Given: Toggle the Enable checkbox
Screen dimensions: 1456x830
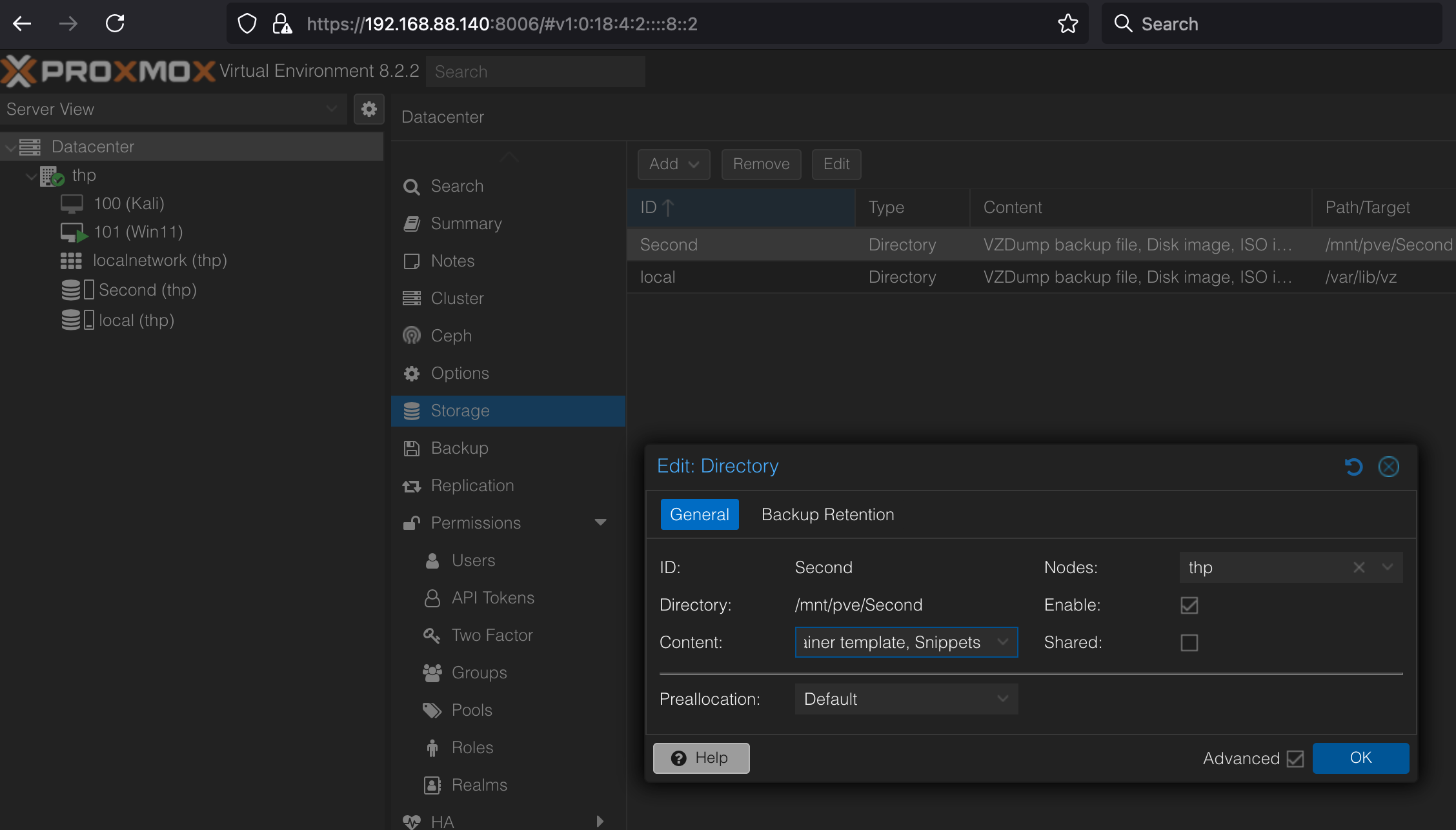Looking at the screenshot, I should point(1189,605).
